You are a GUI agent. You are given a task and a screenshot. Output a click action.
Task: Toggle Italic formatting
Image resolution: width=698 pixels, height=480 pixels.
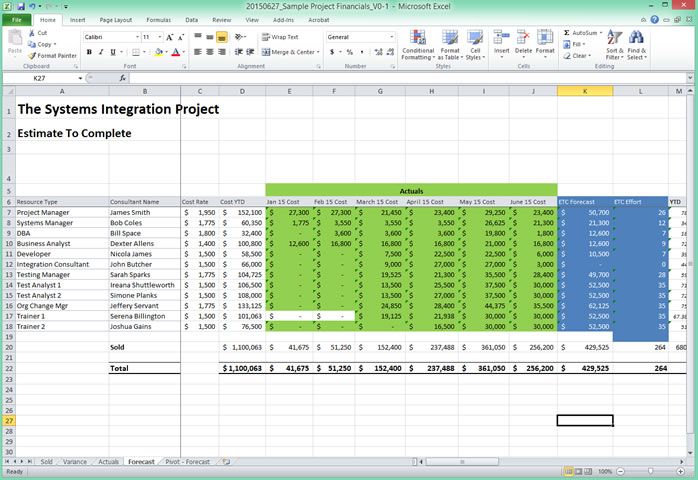click(101, 52)
